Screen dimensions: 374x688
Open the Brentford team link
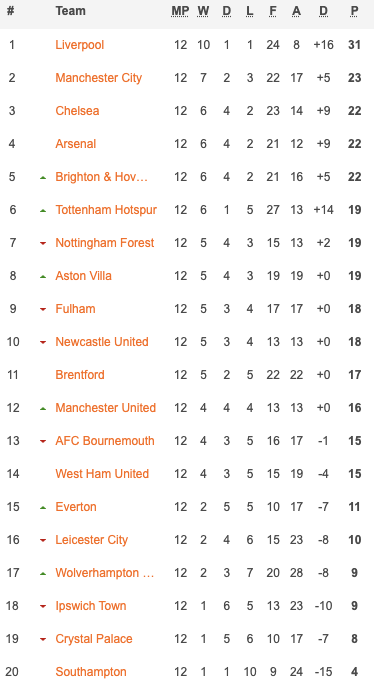(x=80, y=375)
